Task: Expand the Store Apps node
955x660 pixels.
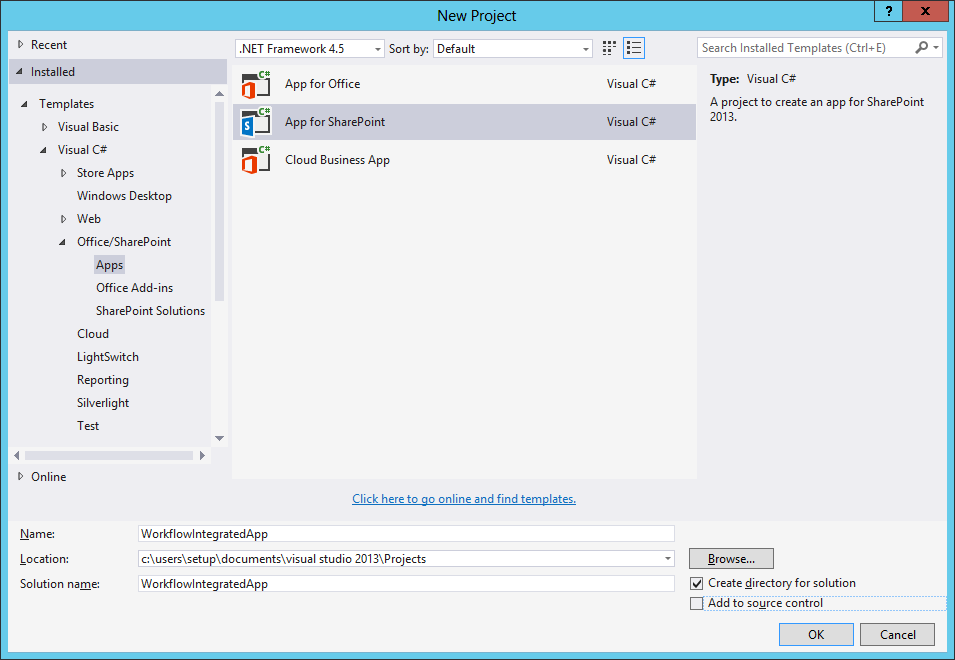Action: 63,174
